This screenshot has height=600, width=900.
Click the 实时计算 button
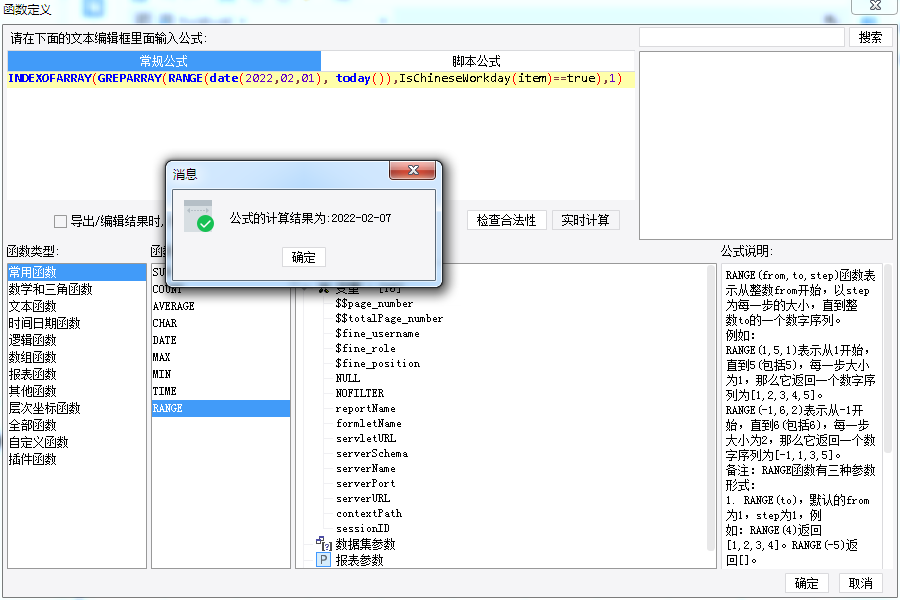585,220
